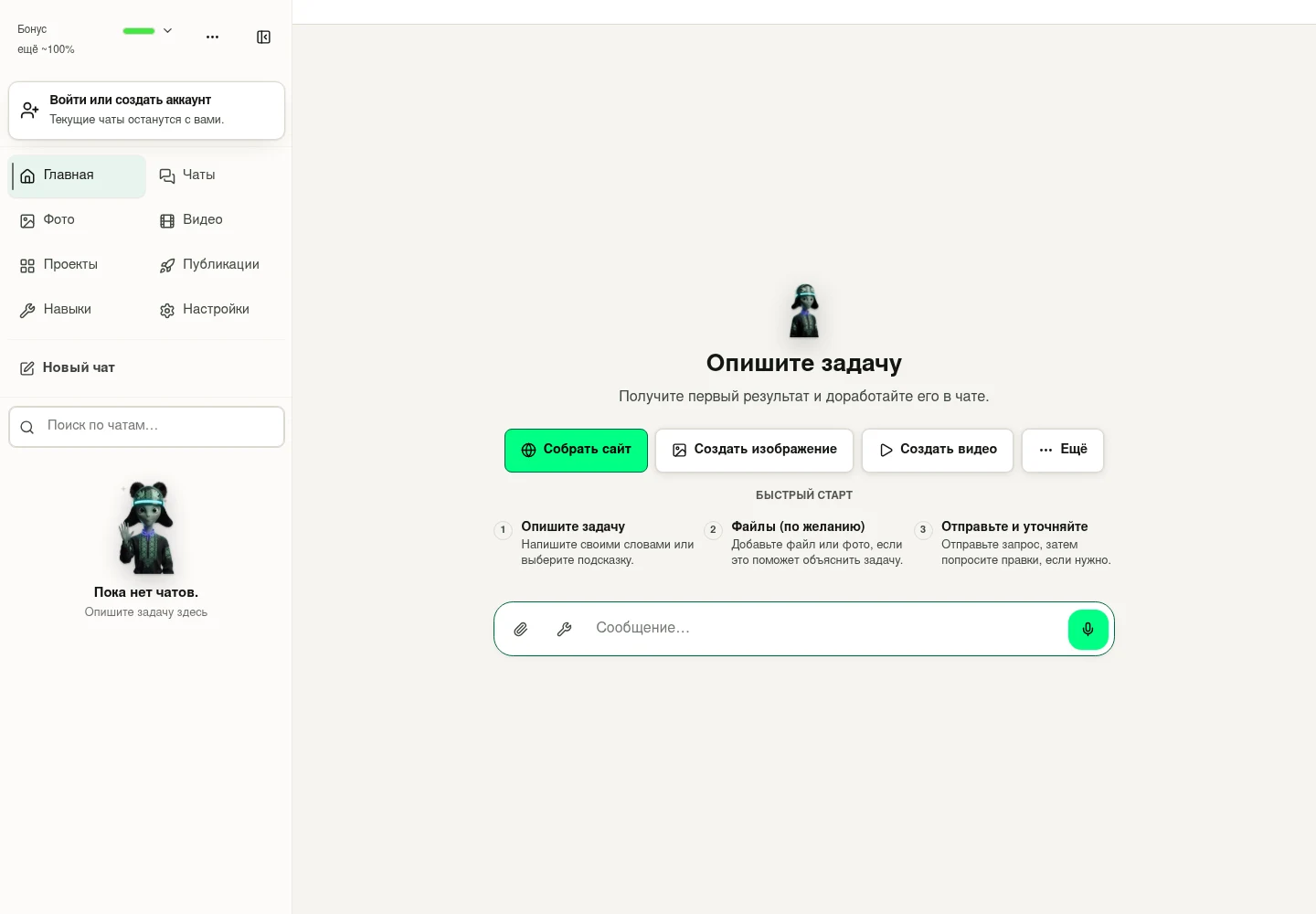1316x914 pixels.
Task: Collapse the sidebar with the panel icon
Action: tap(263, 37)
